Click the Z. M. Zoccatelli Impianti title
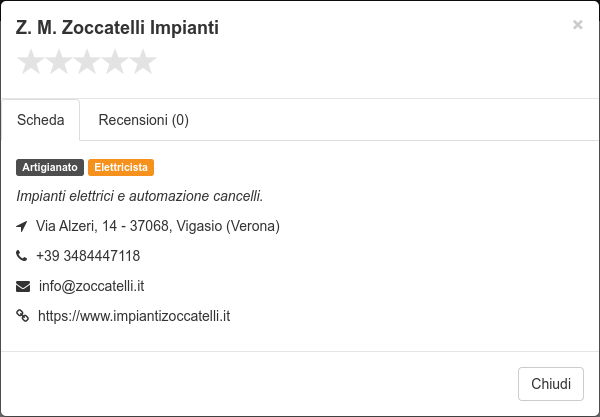Viewport: 600px width, 417px height. click(x=117, y=28)
